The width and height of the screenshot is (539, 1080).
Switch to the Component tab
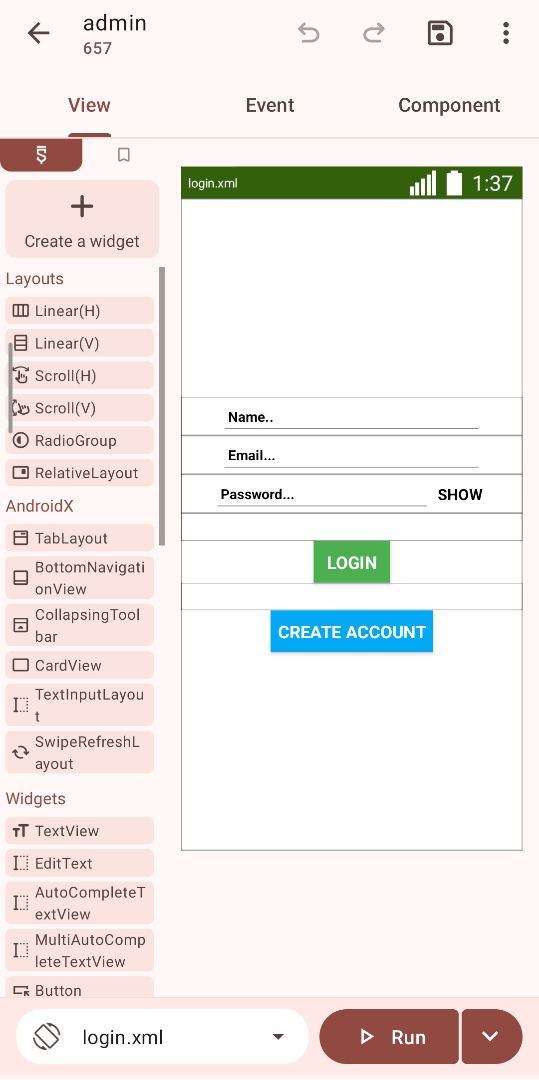click(x=449, y=105)
